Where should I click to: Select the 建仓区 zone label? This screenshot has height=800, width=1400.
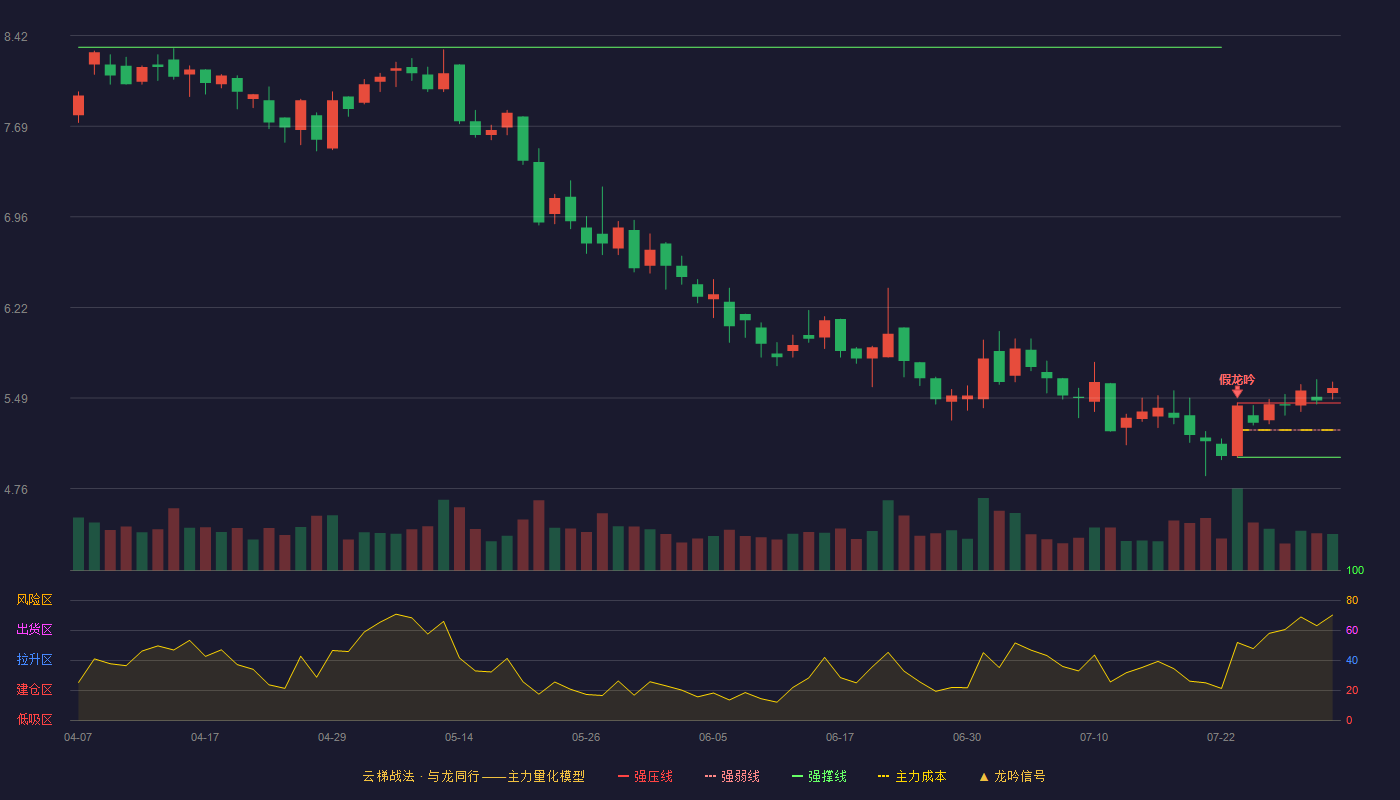pyautogui.click(x=34, y=690)
